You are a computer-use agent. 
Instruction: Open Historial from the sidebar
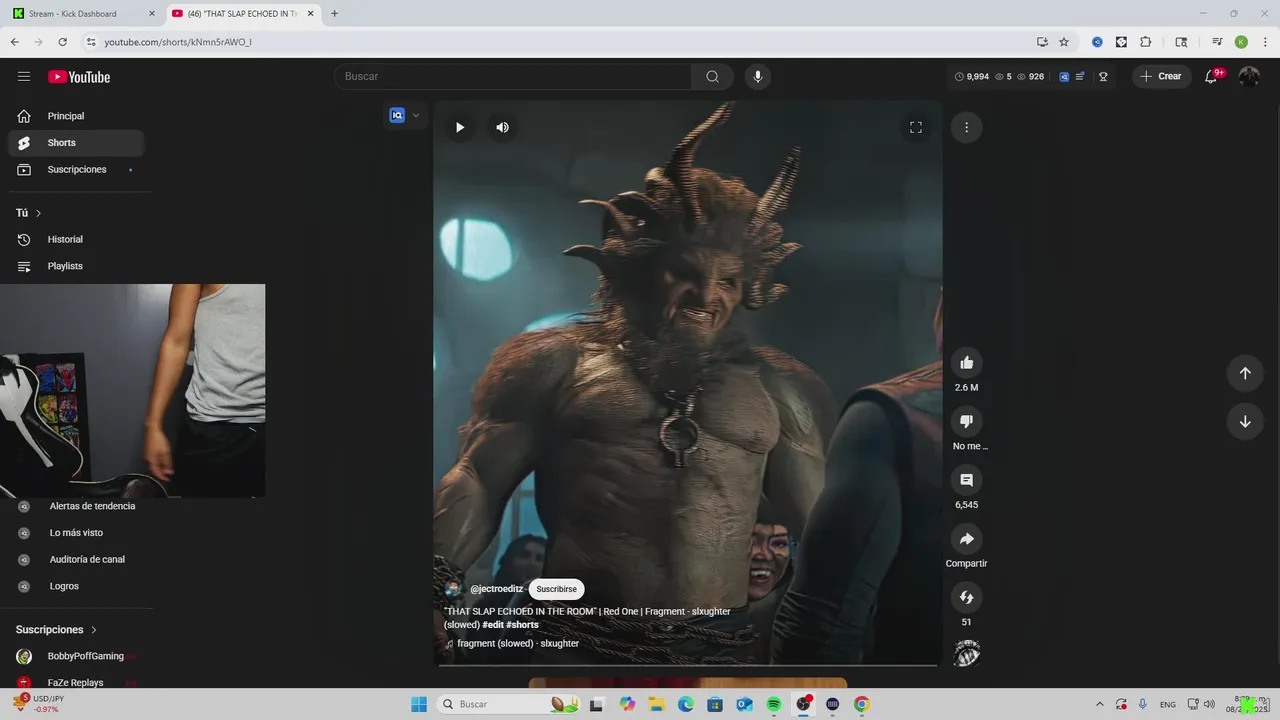[x=76, y=240]
